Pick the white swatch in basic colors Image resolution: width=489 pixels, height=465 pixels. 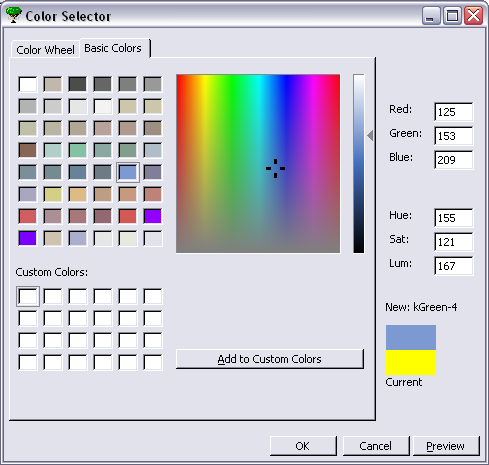(28, 84)
